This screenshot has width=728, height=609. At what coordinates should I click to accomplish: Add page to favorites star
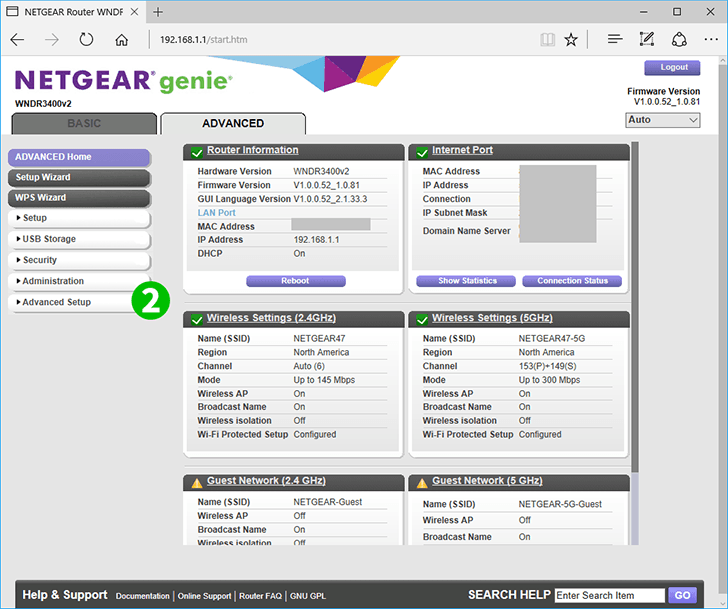571,40
